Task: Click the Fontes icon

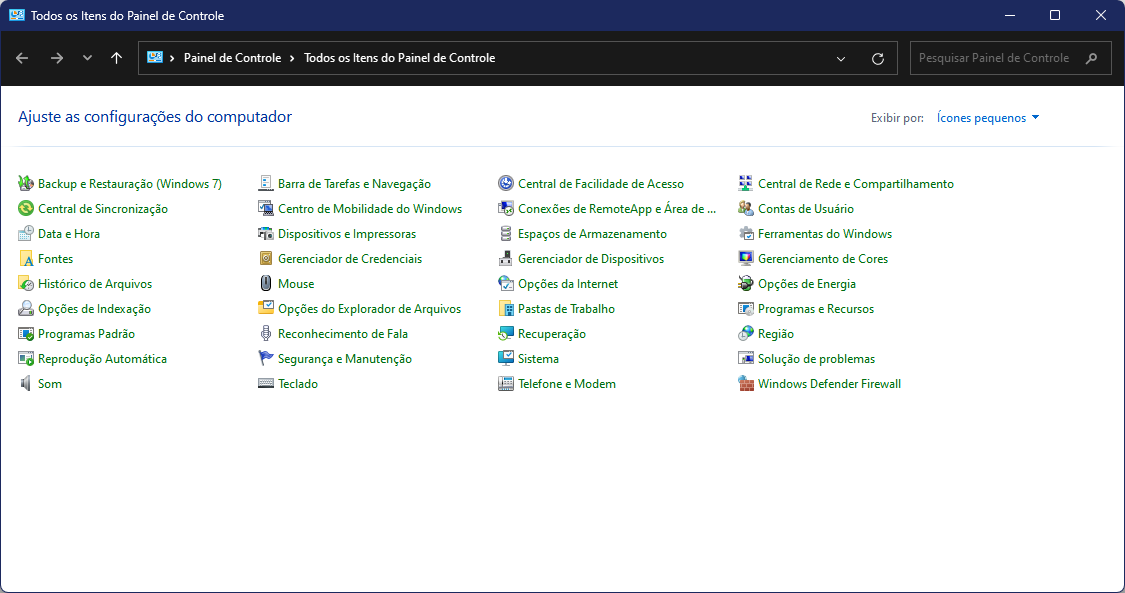Action: tap(26, 259)
